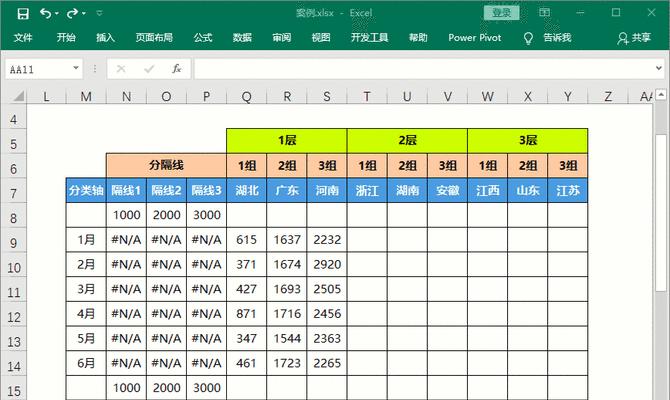This screenshot has width=670, height=400.
Task: Switch to the 页面布局 ribbon tab
Action: click(x=154, y=38)
